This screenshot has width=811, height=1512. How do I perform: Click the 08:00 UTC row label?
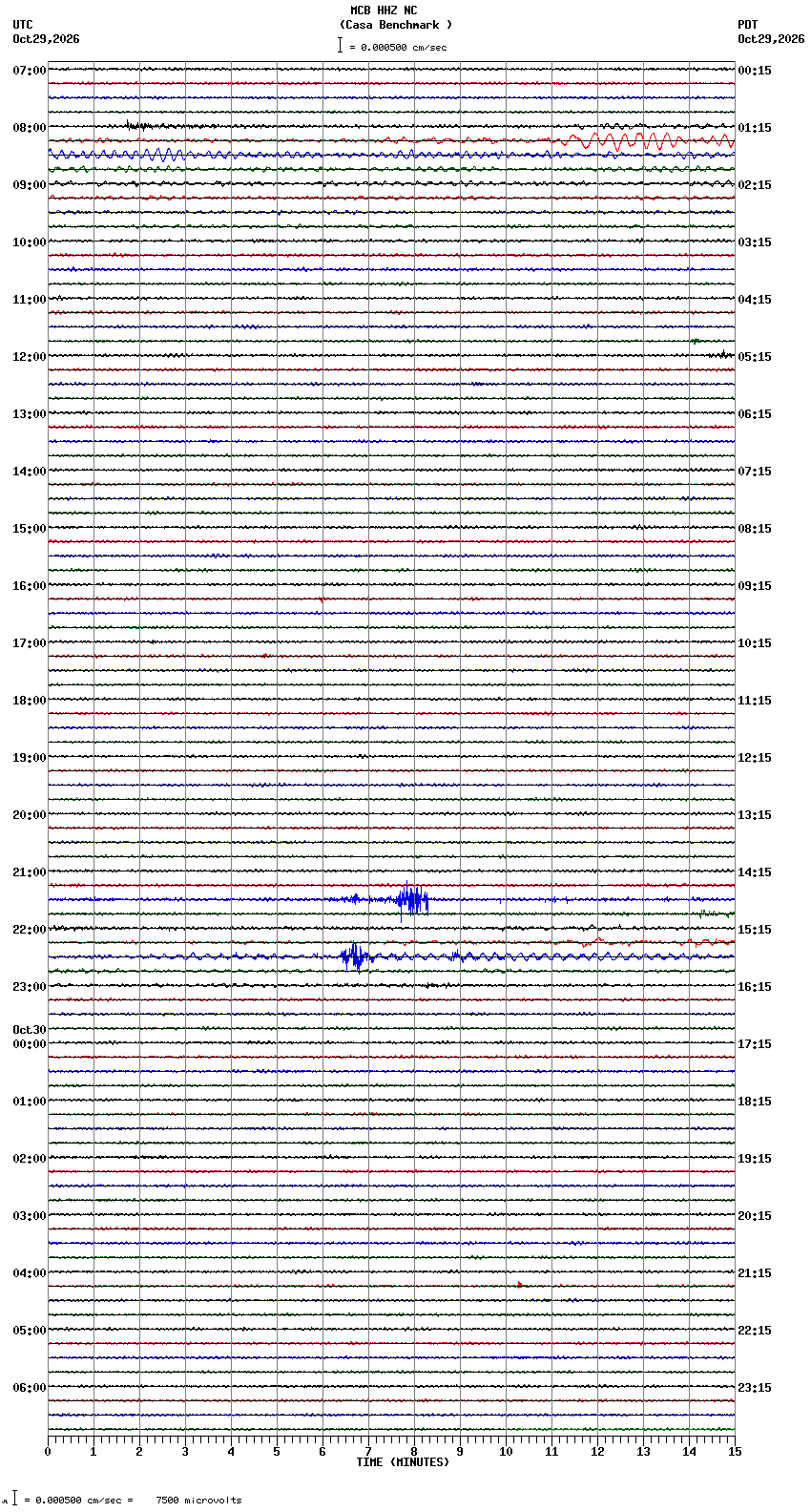click(29, 128)
